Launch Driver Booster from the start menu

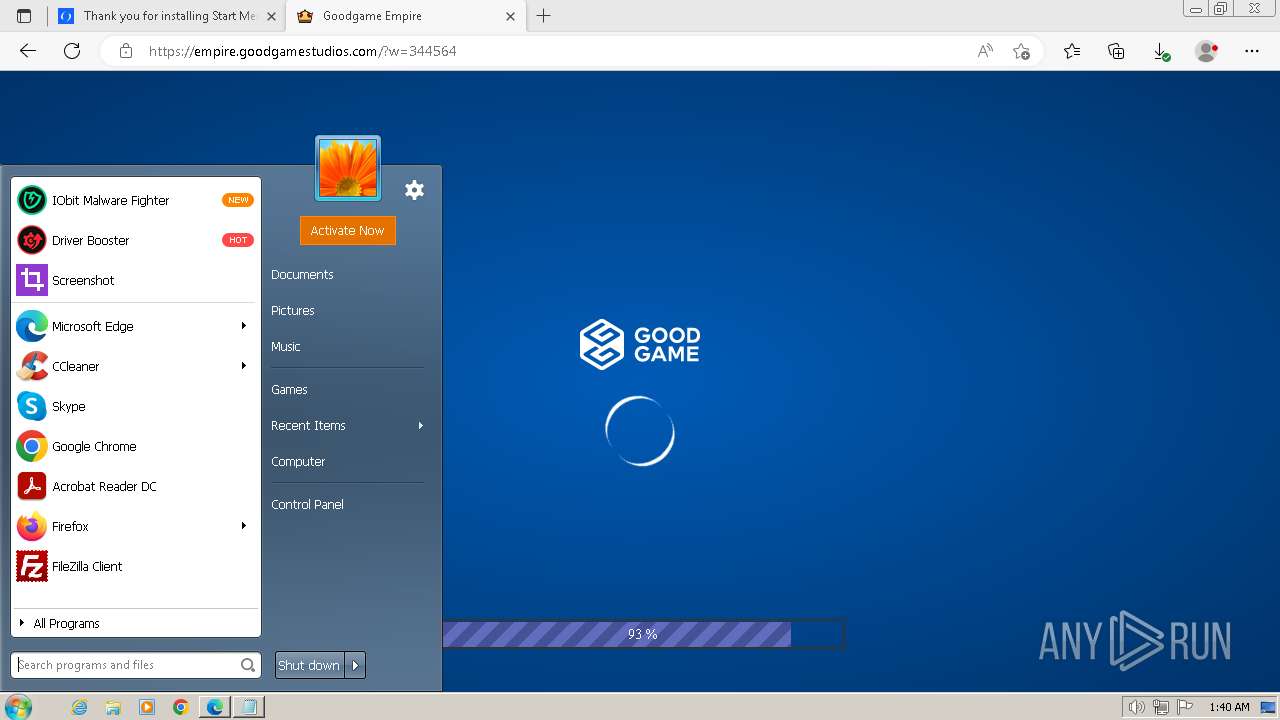tap(136, 240)
